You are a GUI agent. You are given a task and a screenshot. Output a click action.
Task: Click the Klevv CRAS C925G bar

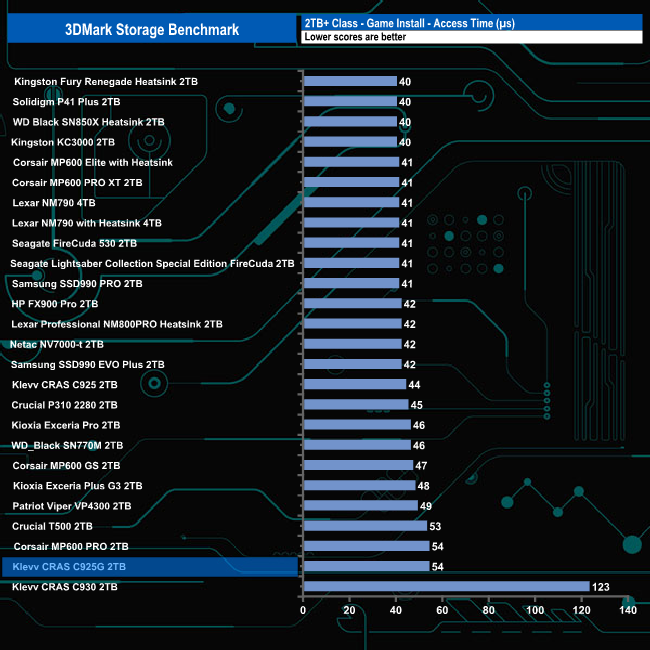point(366,566)
